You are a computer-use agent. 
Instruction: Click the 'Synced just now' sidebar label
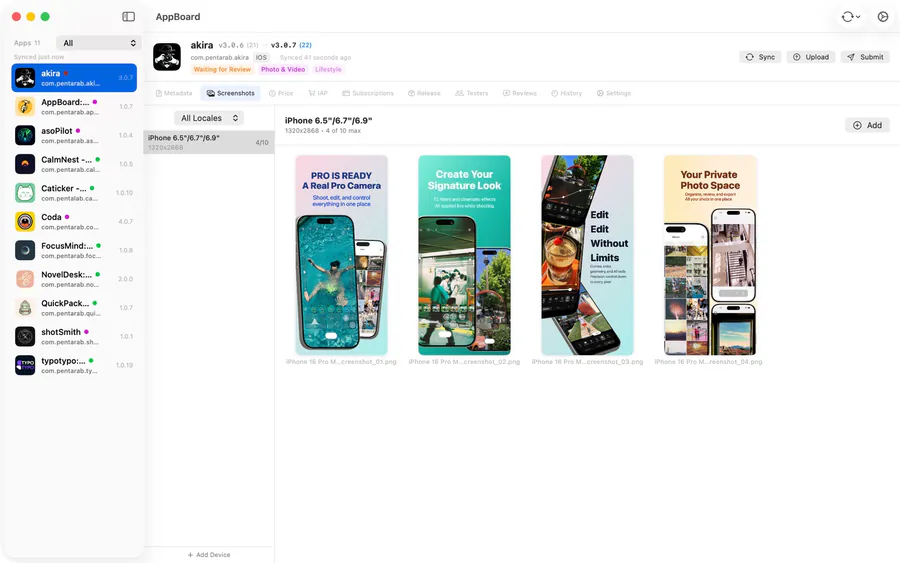point(39,57)
